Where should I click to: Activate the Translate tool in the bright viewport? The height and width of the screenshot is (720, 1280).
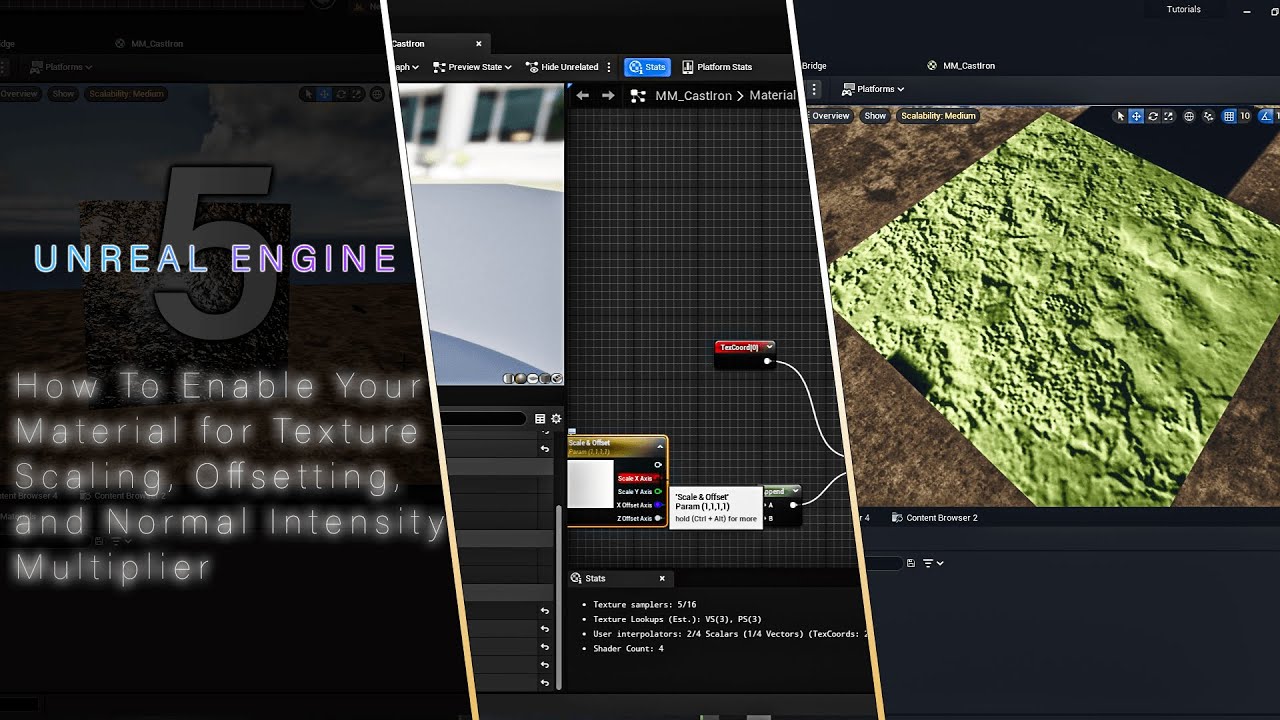pyautogui.click(x=1136, y=116)
